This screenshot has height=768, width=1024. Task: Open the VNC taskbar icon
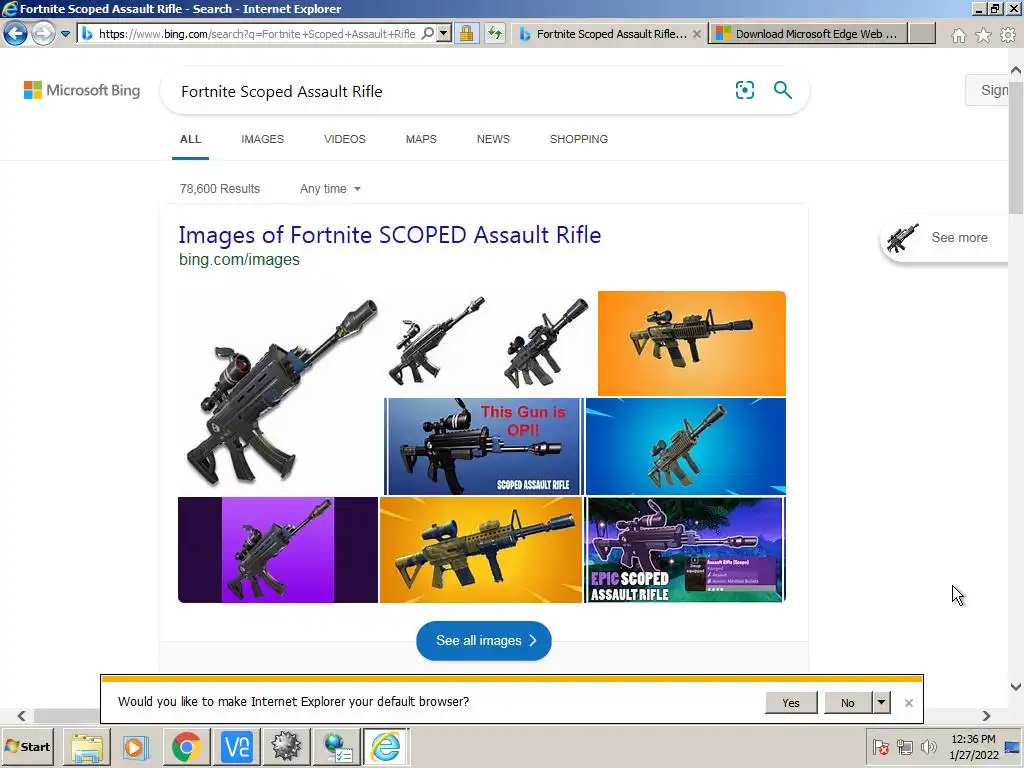tap(236, 746)
